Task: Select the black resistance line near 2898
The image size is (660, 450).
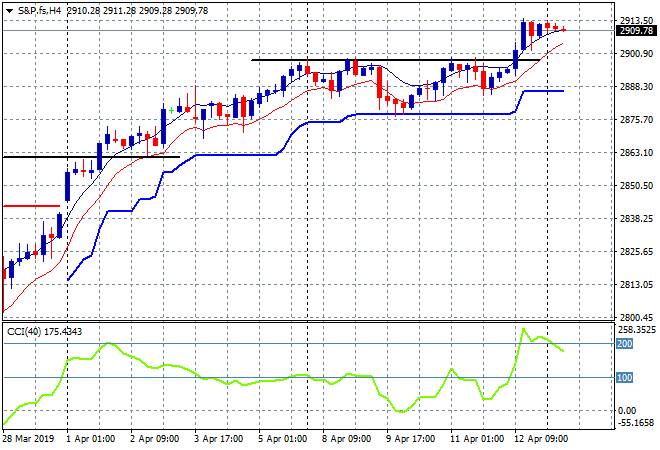Action: (396, 60)
